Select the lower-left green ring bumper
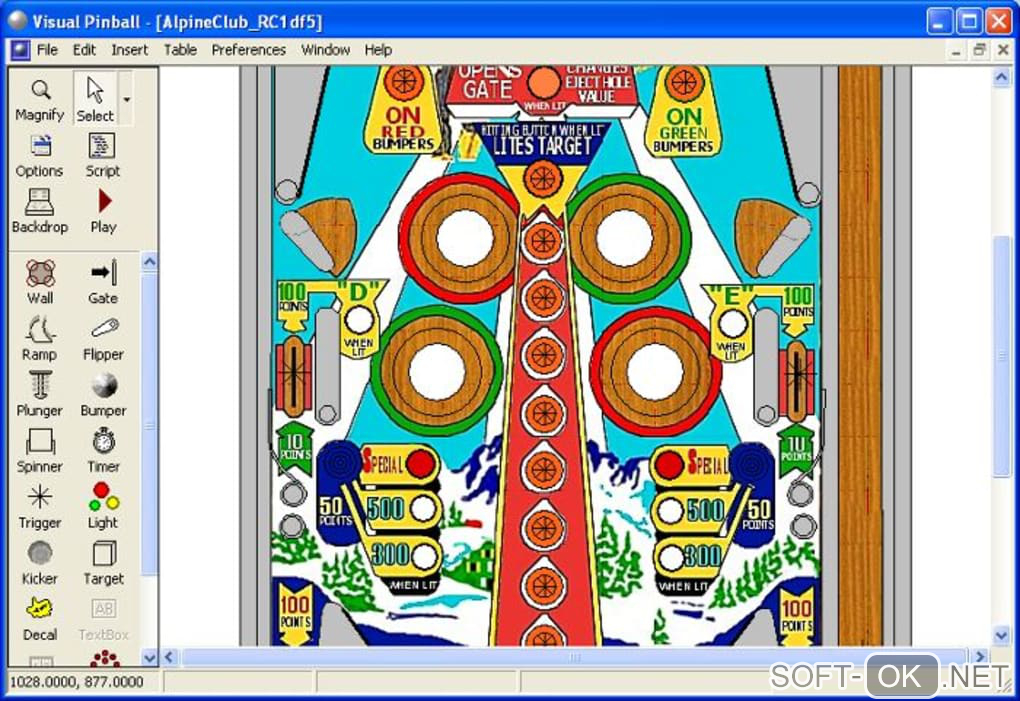The height and width of the screenshot is (701, 1020). click(437, 371)
